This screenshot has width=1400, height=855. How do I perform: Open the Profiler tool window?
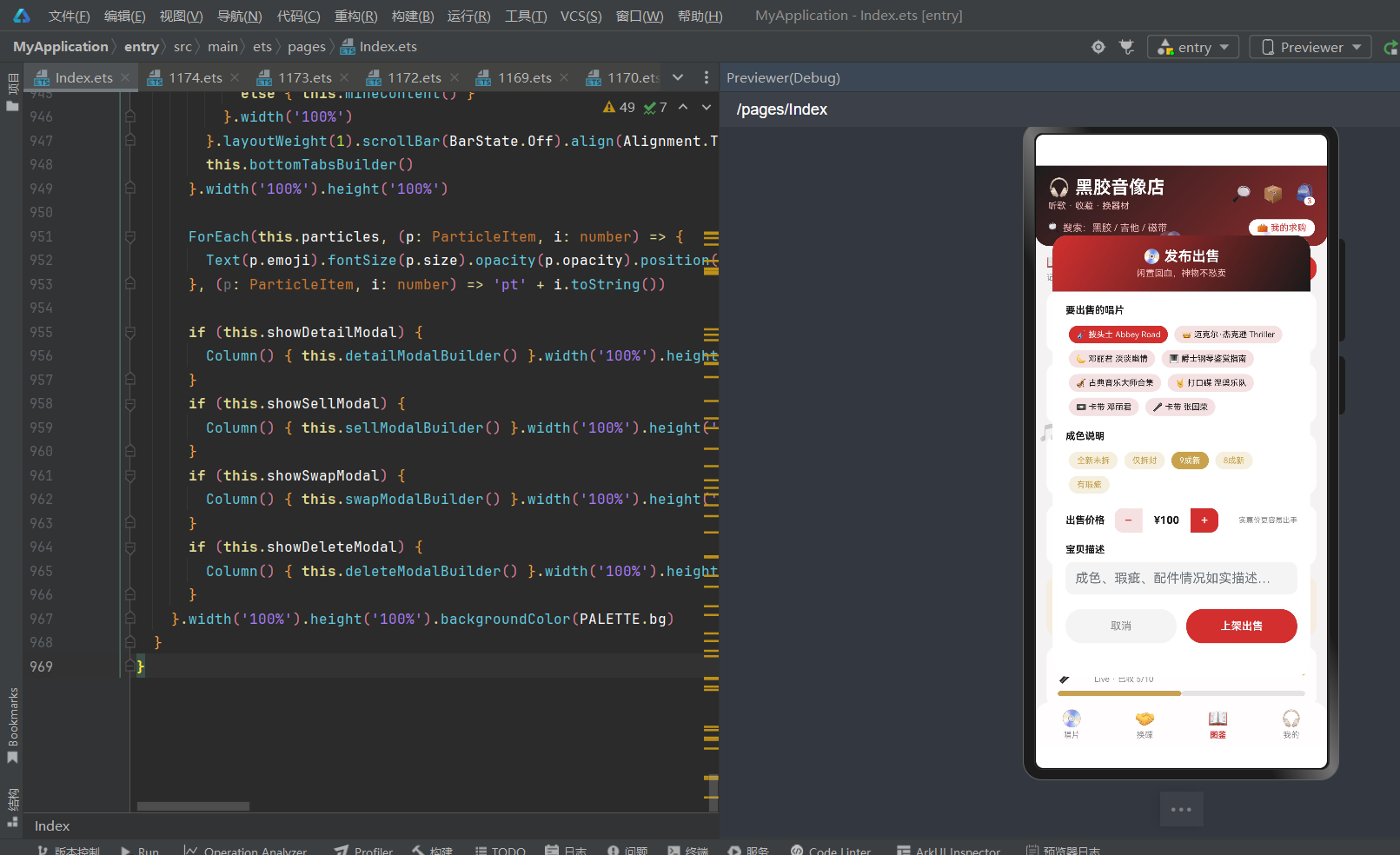click(x=363, y=850)
